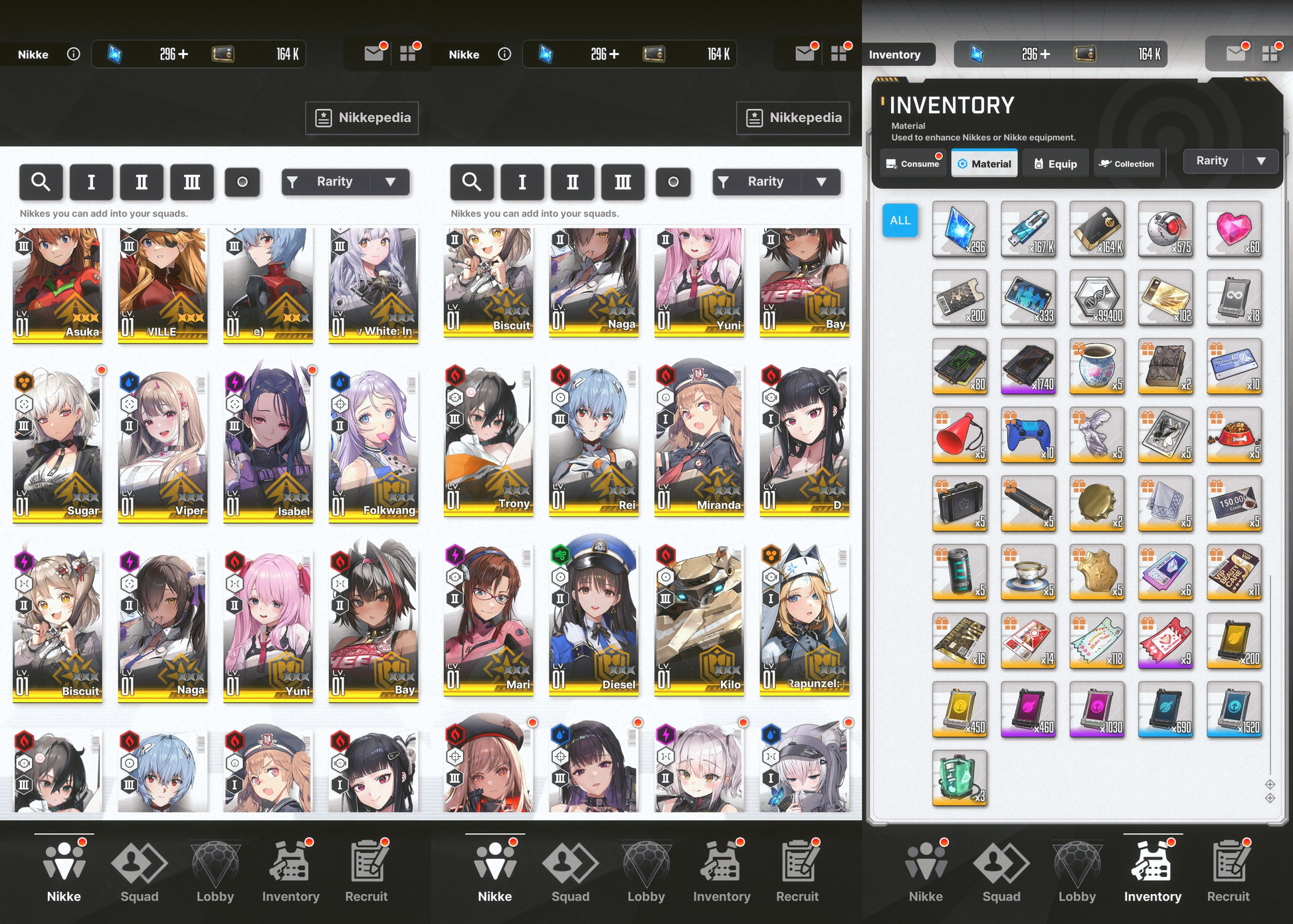
Task: Open Rarity sort dropdown in Inventory panel
Action: click(1231, 161)
